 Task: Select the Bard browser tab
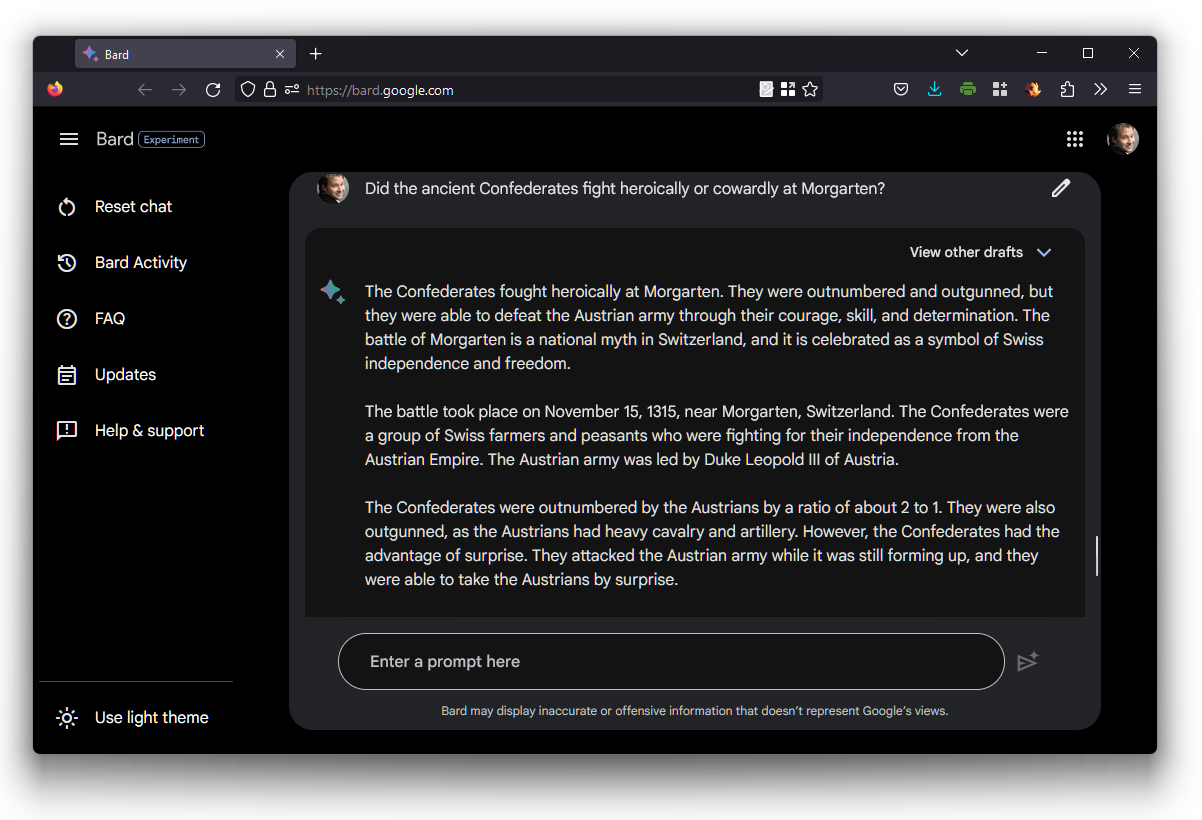click(x=185, y=54)
